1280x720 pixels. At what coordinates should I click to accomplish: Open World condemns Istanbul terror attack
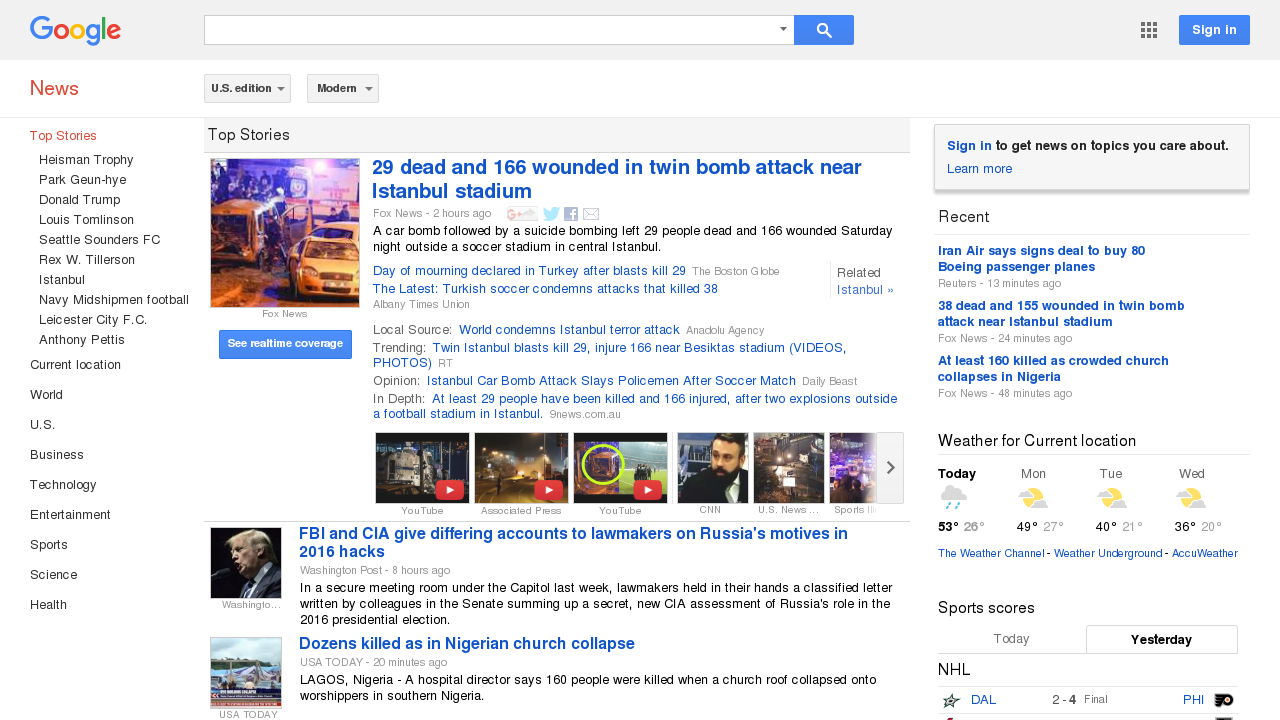pyautogui.click(x=569, y=329)
